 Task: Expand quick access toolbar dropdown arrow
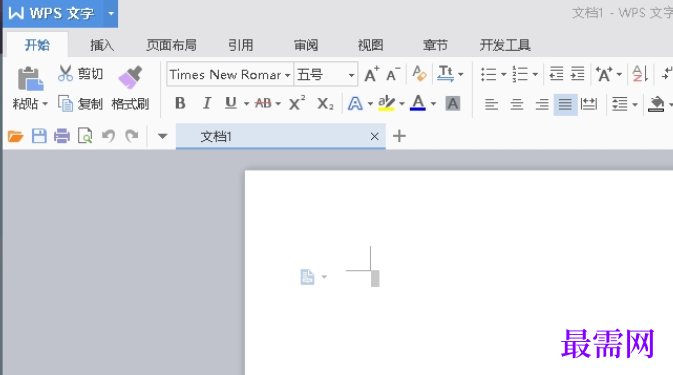coord(162,136)
